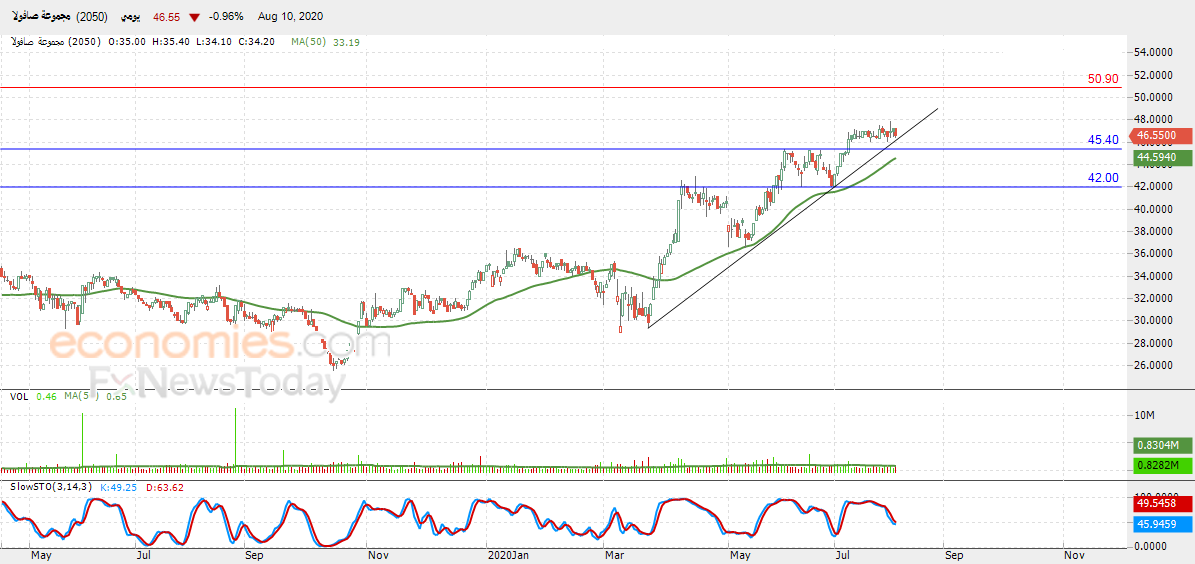Click the VOL indicator label
This screenshot has width=1195, height=564.
point(19,397)
